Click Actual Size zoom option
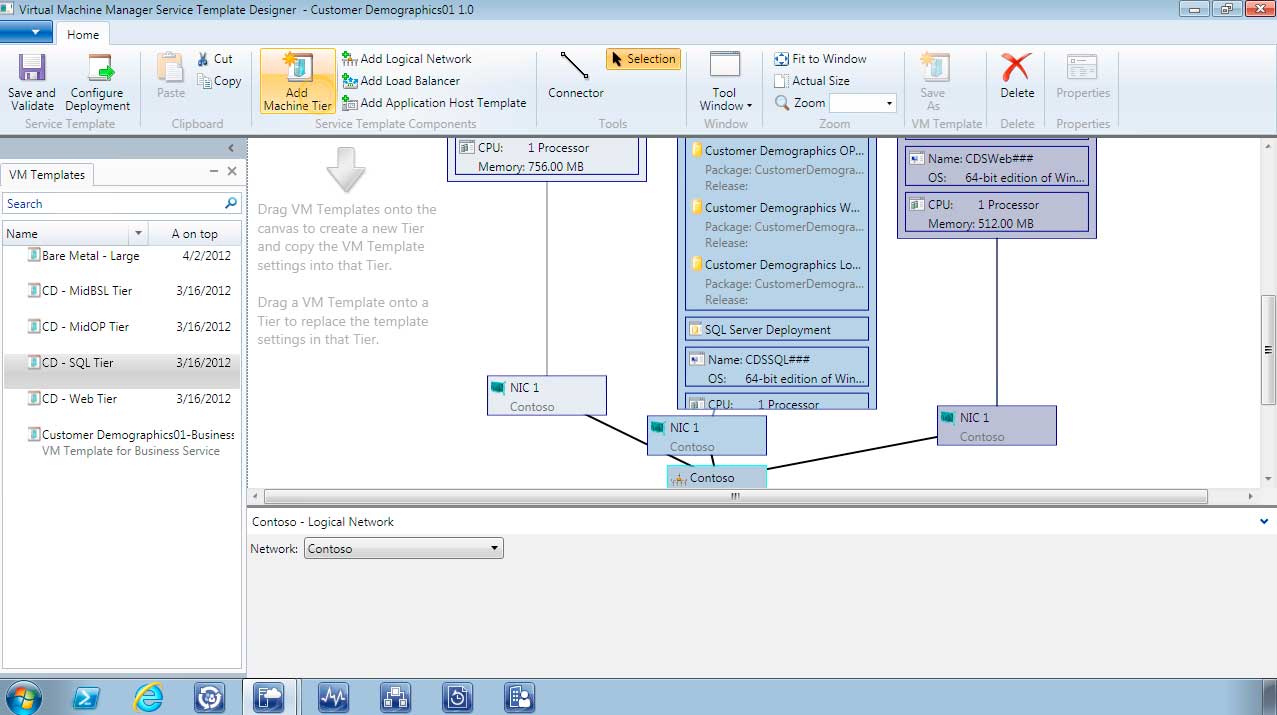Screen dimensions: 1277x715 click(x=812, y=81)
